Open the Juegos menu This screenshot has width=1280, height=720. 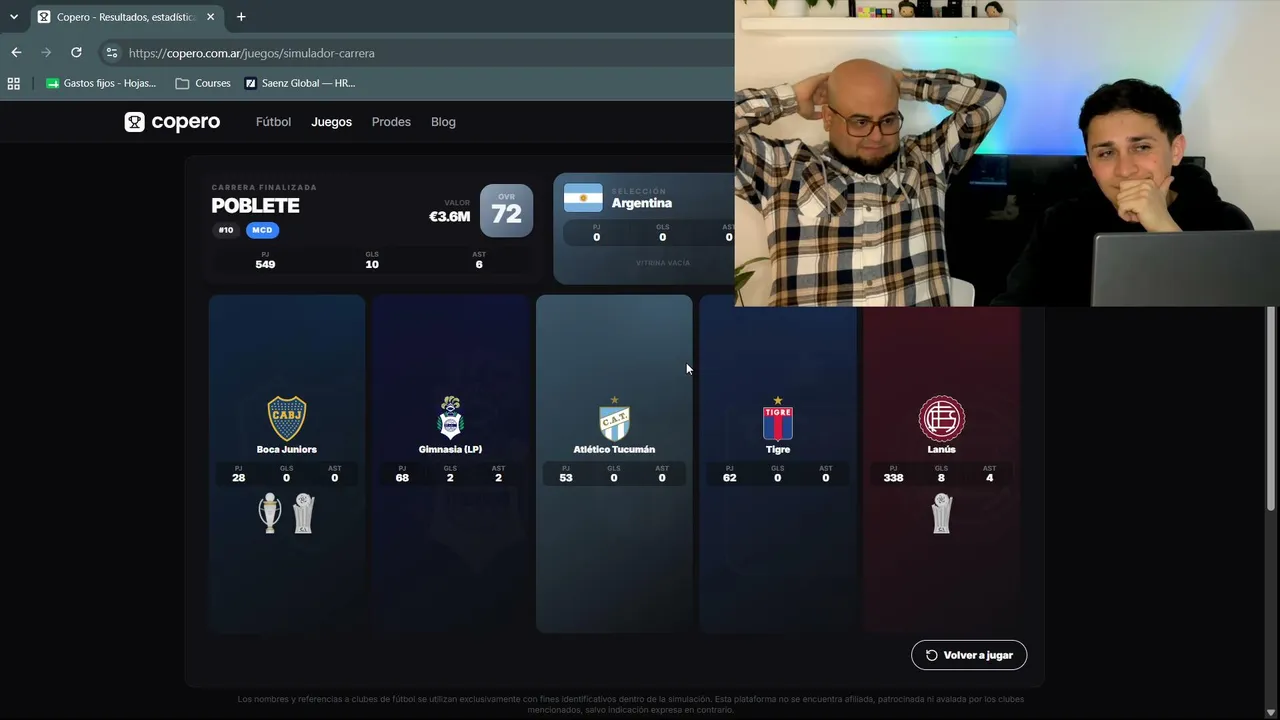click(331, 122)
